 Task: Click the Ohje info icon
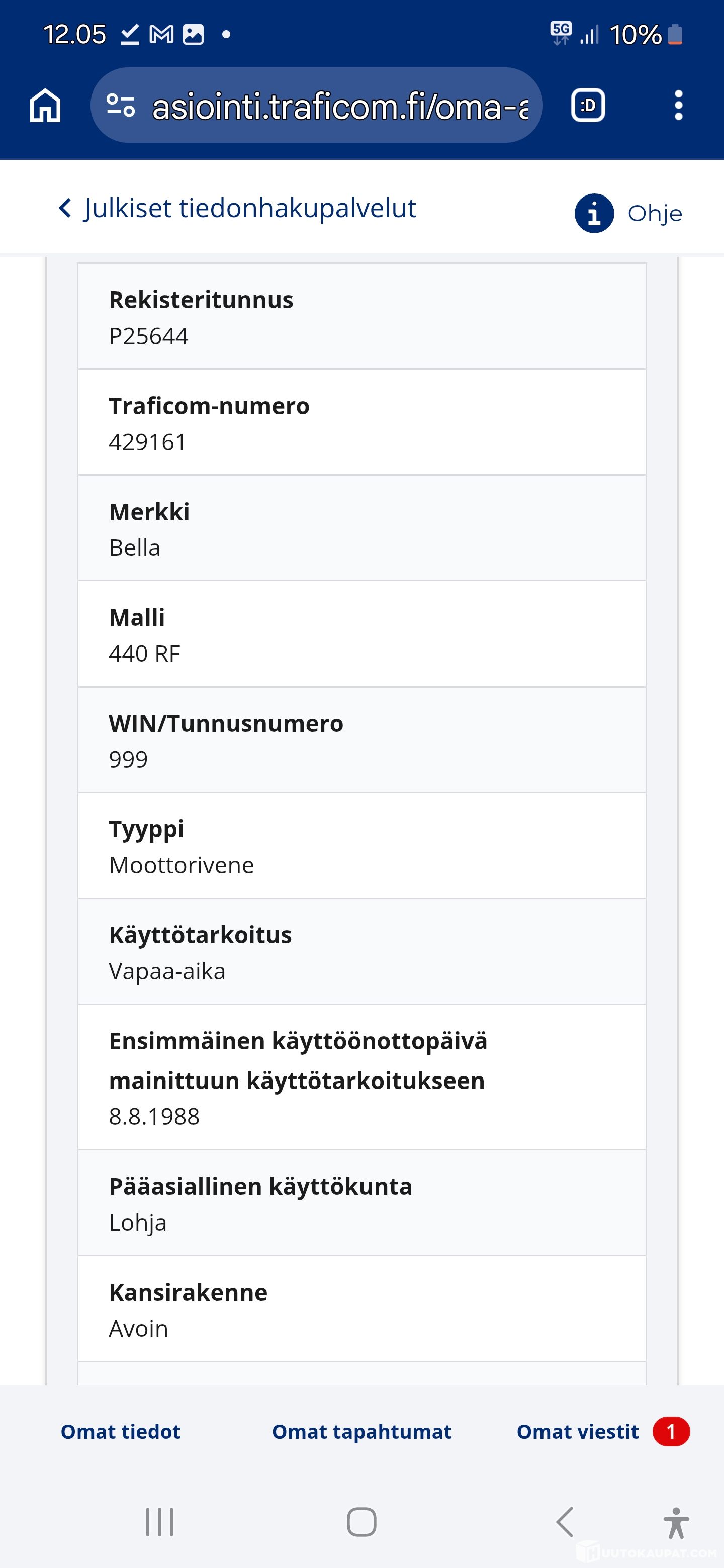click(594, 213)
